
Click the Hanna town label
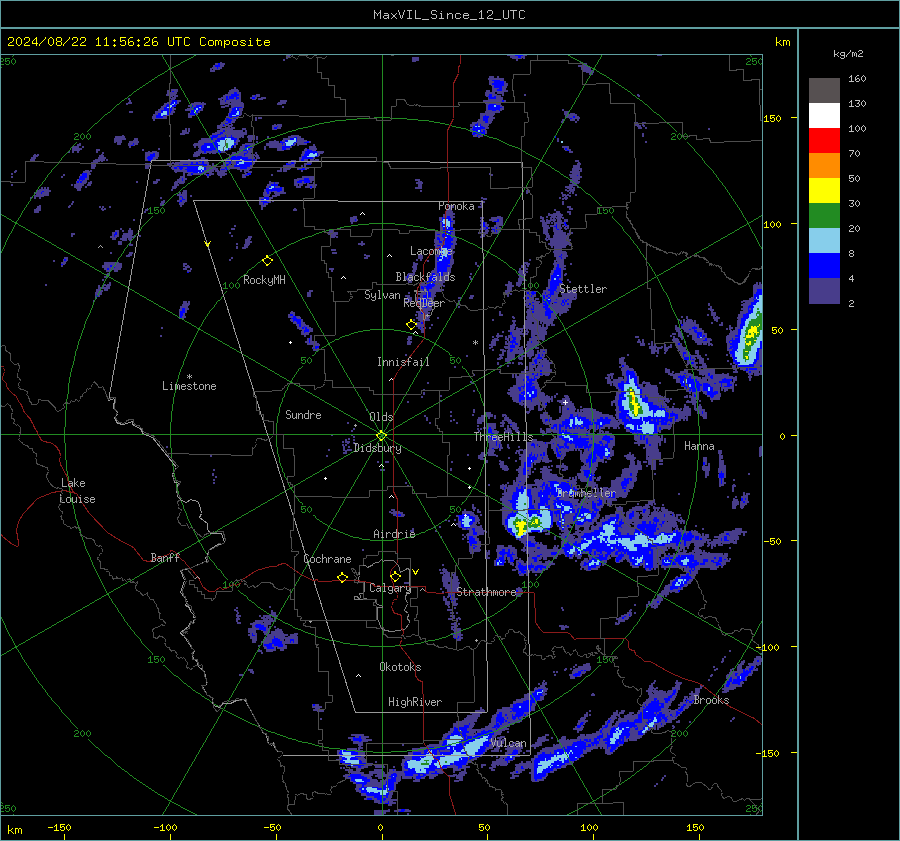click(699, 446)
